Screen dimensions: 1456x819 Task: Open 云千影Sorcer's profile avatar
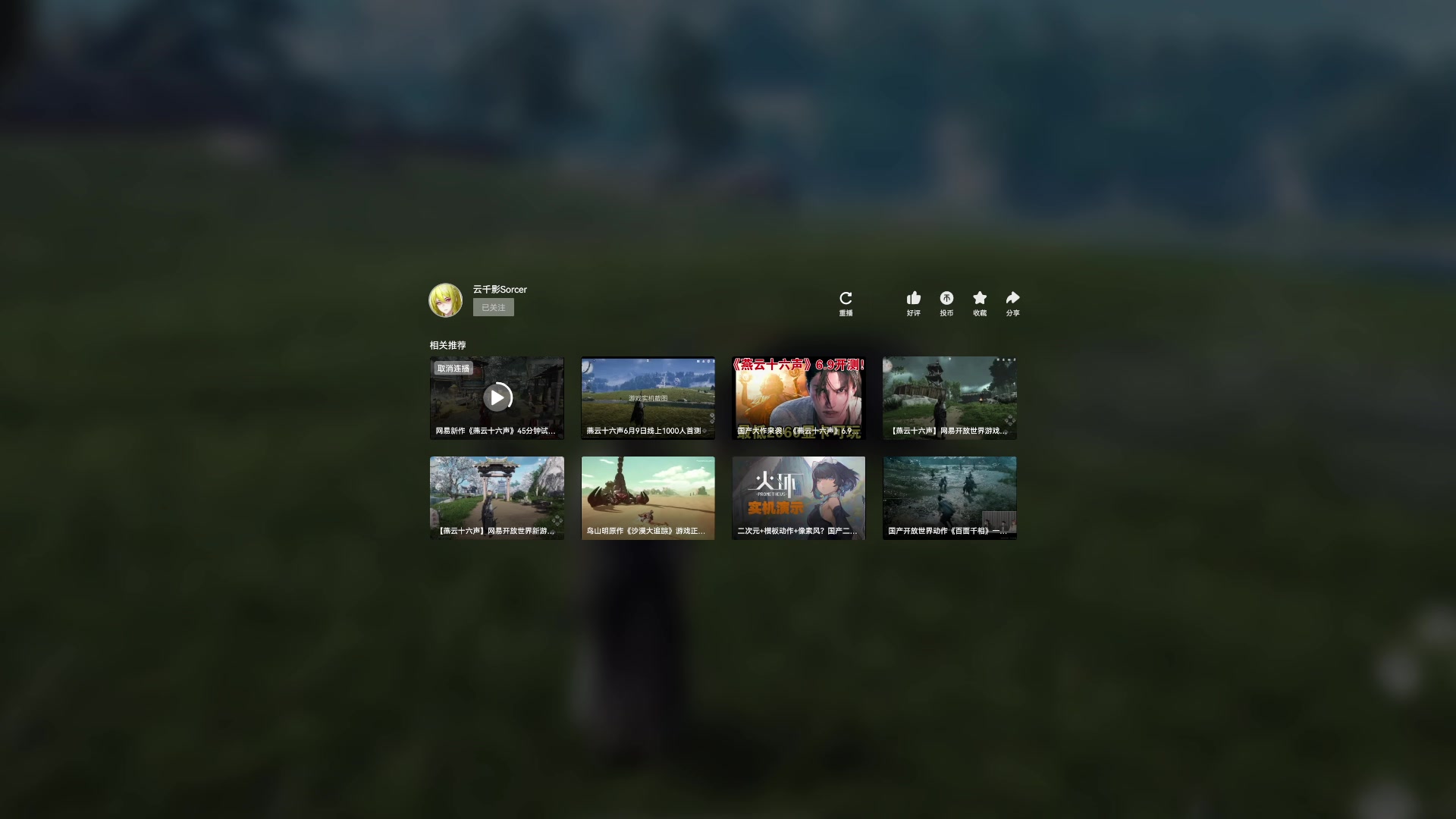445,300
